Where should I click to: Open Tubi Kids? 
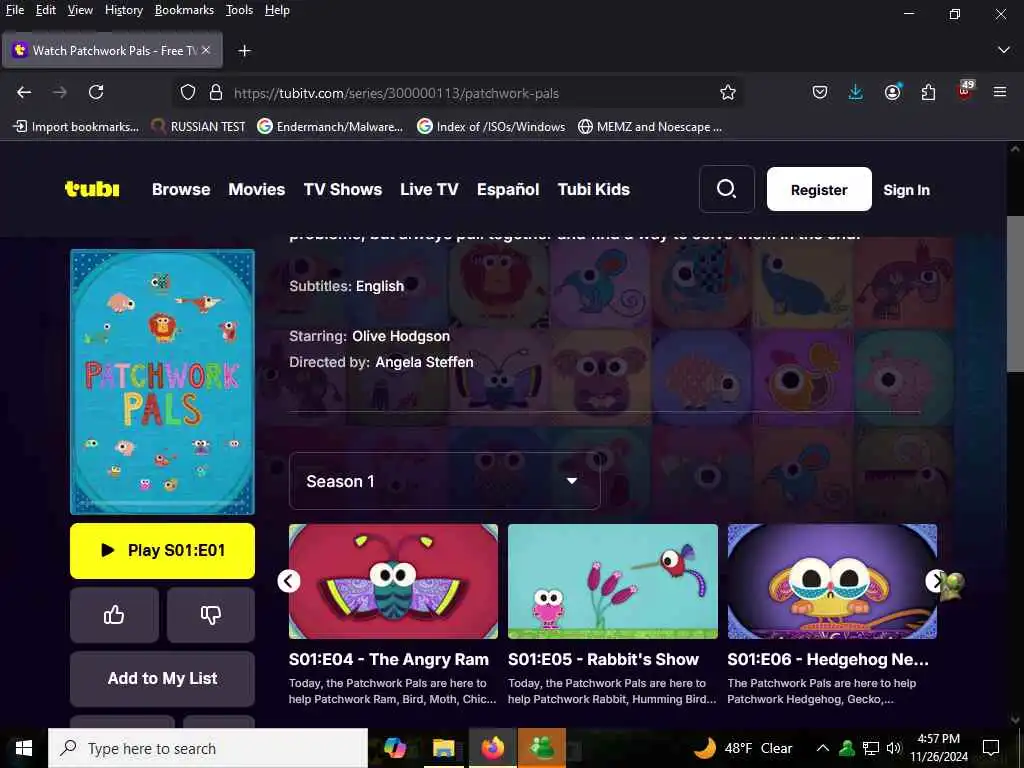(594, 189)
